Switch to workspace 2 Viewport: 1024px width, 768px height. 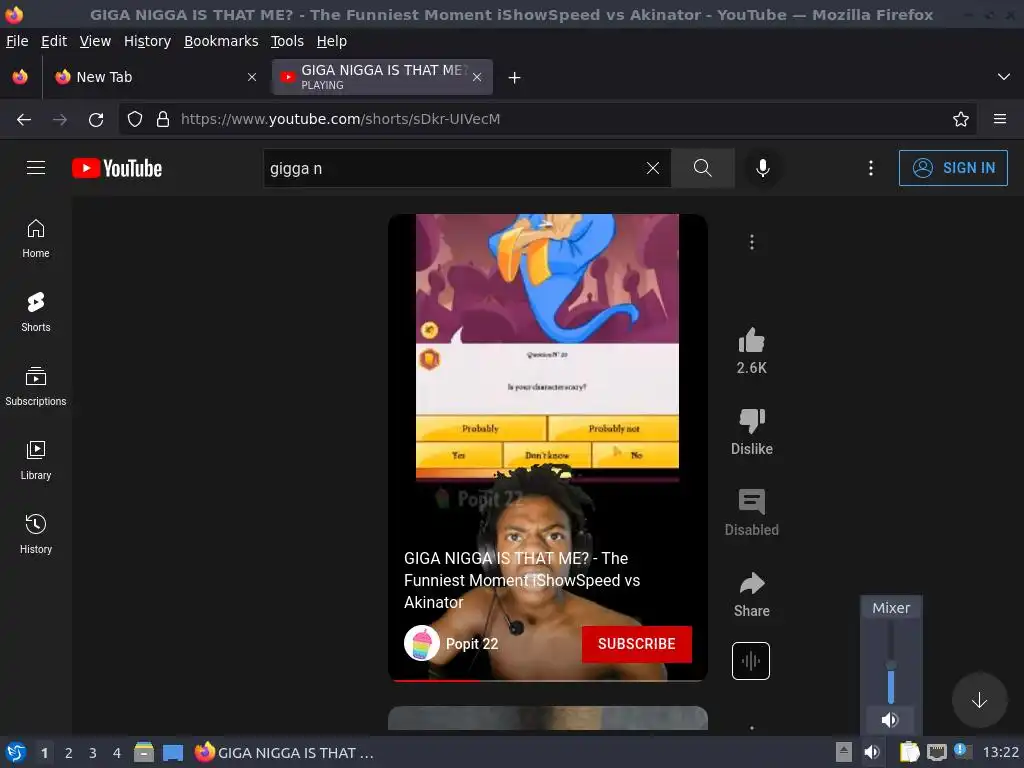point(69,753)
